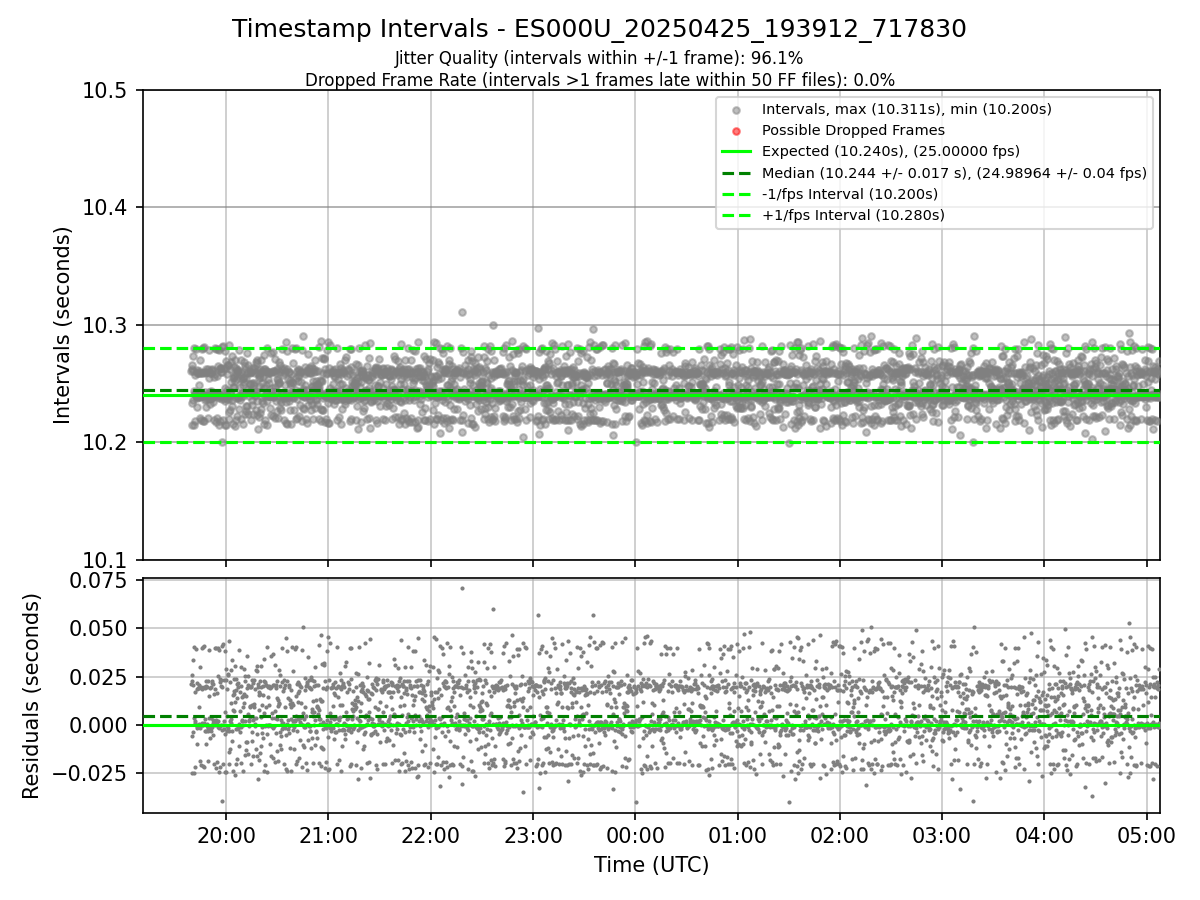Click the '05:00' time tick label

tap(1146, 835)
